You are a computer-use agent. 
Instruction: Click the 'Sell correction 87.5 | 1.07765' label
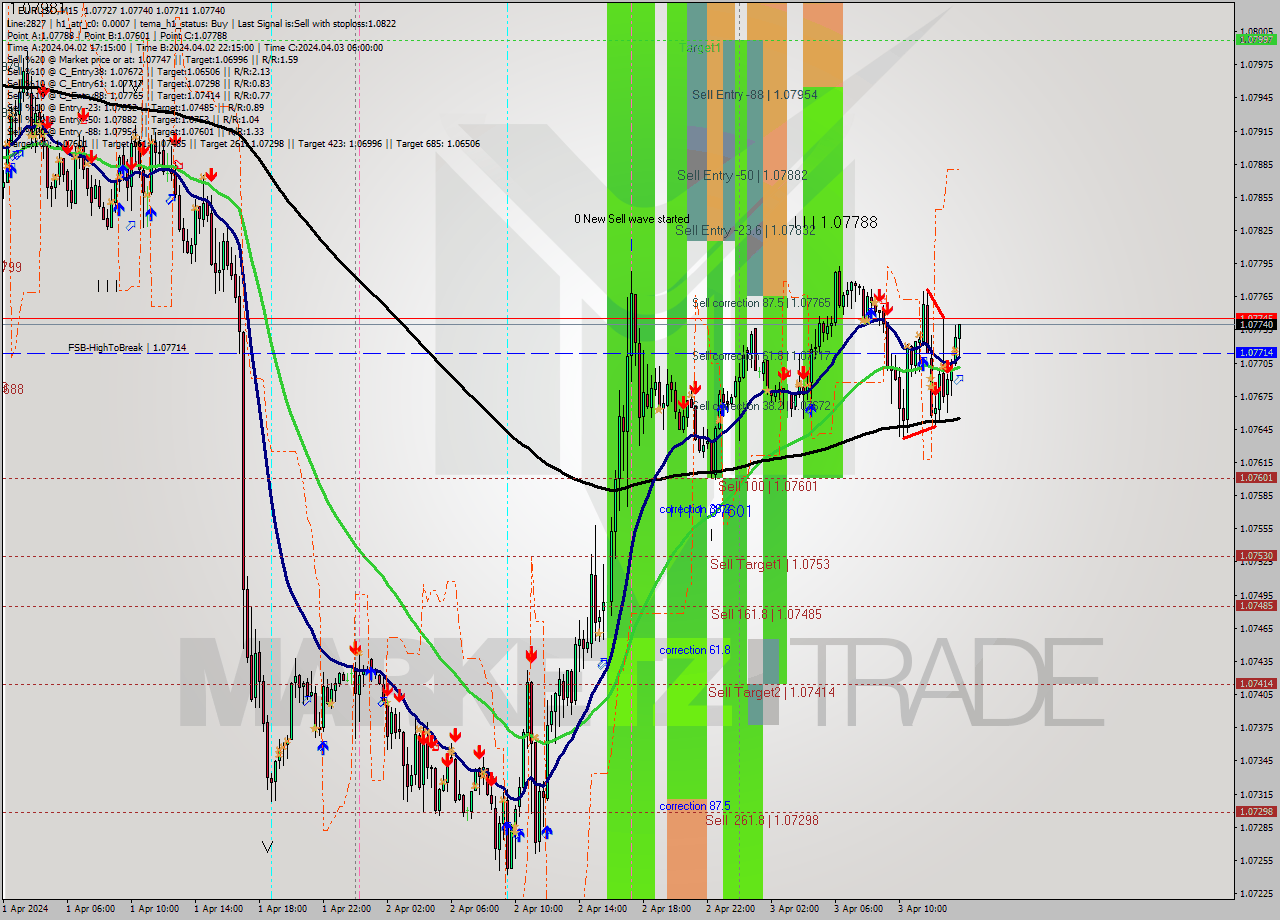pyautogui.click(x=761, y=302)
